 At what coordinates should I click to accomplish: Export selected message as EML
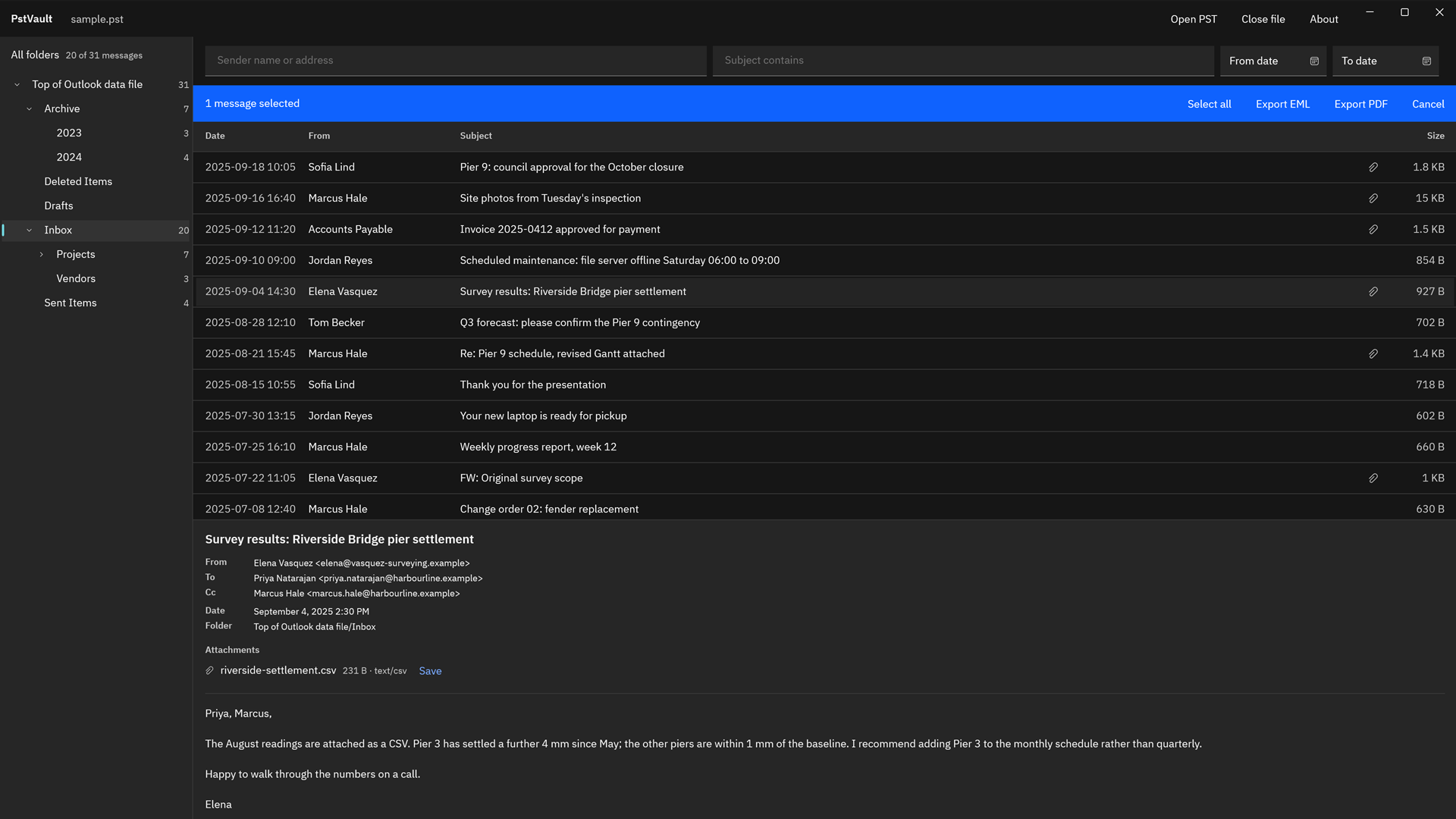(x=1283, y=104)
